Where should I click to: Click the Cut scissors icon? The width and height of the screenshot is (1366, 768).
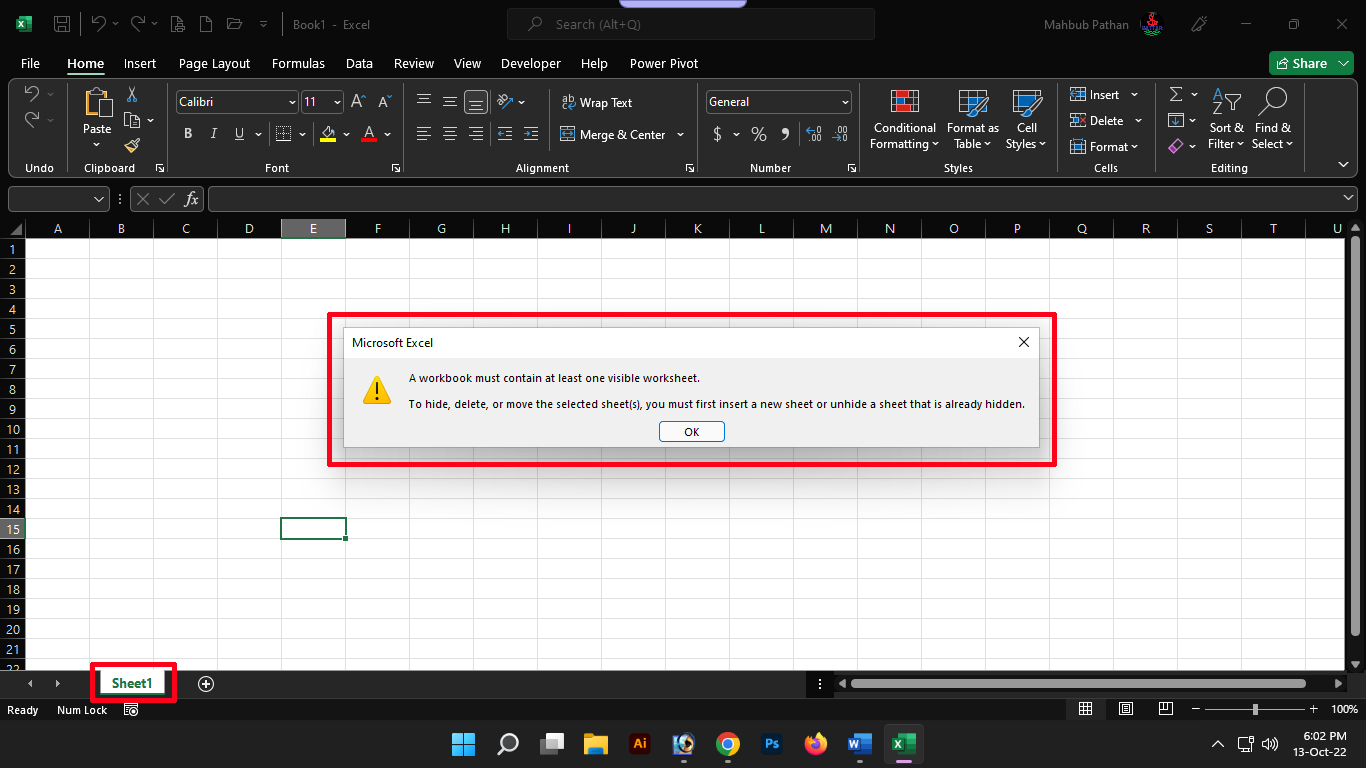(x=132, y=95)
